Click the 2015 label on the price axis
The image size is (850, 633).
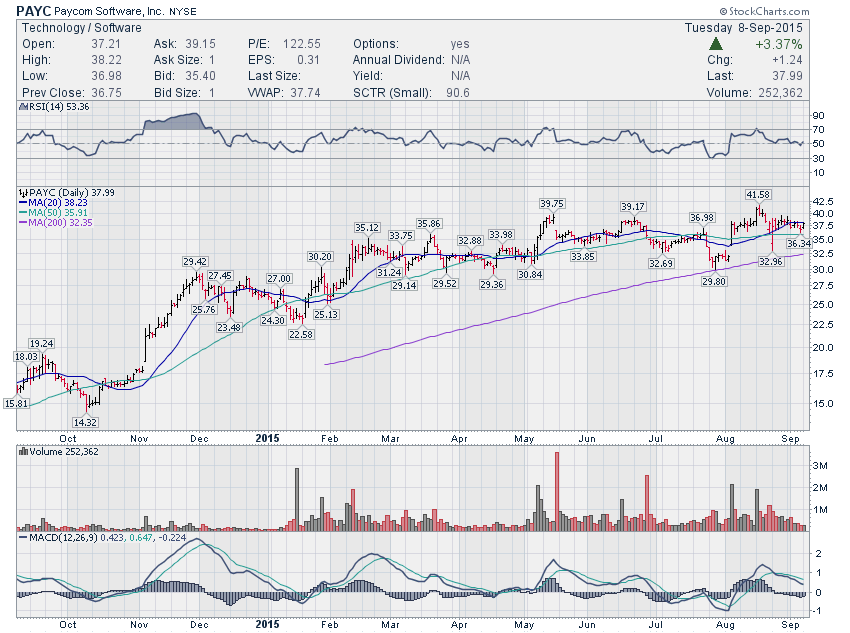tap(267, 438)
